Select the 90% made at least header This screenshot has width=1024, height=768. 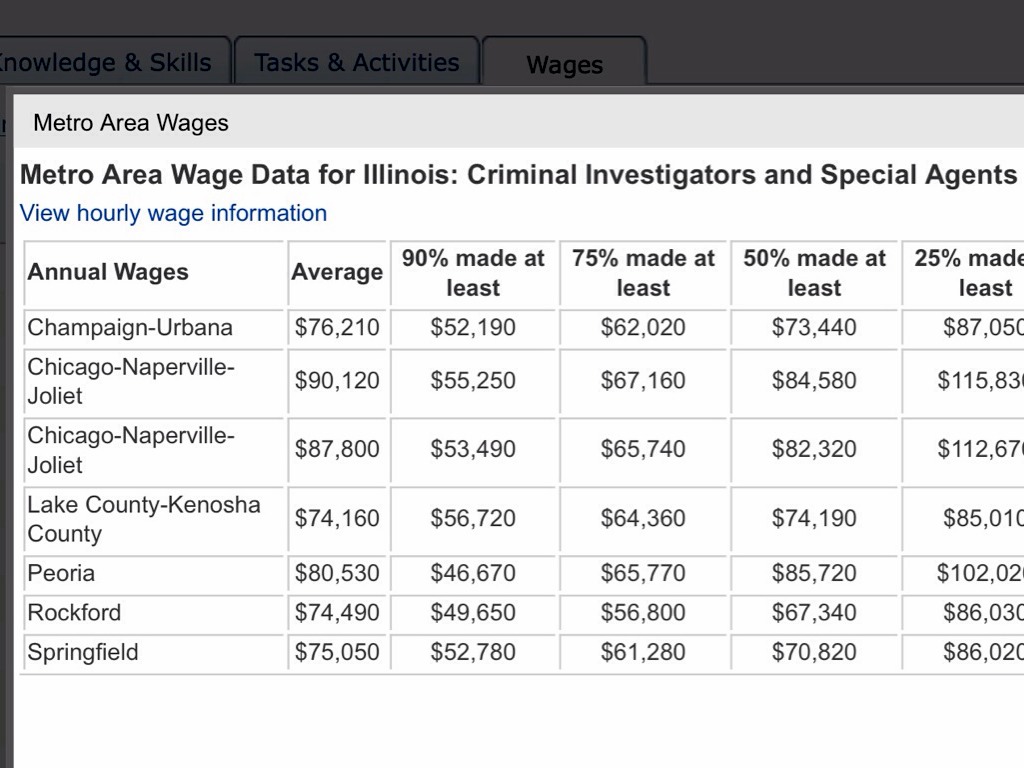(473, 273)
